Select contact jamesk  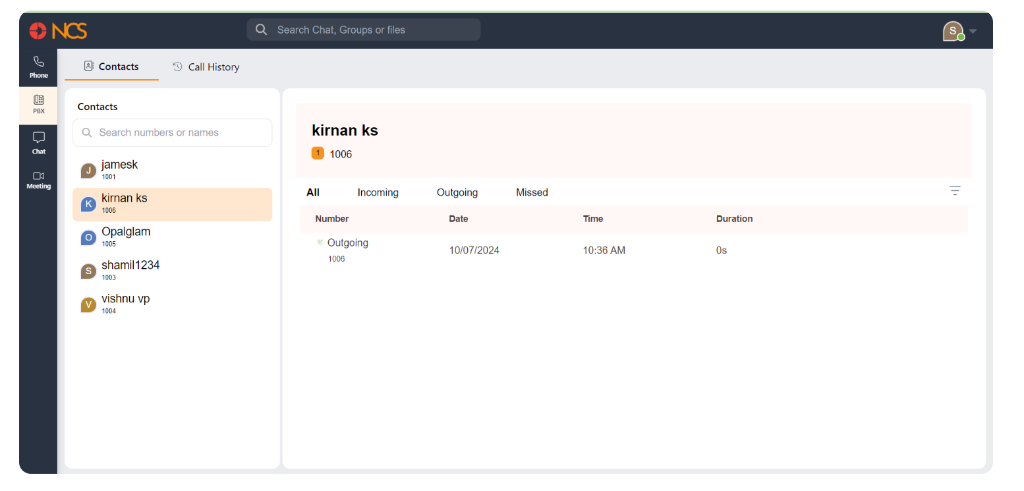pos(172,170)
